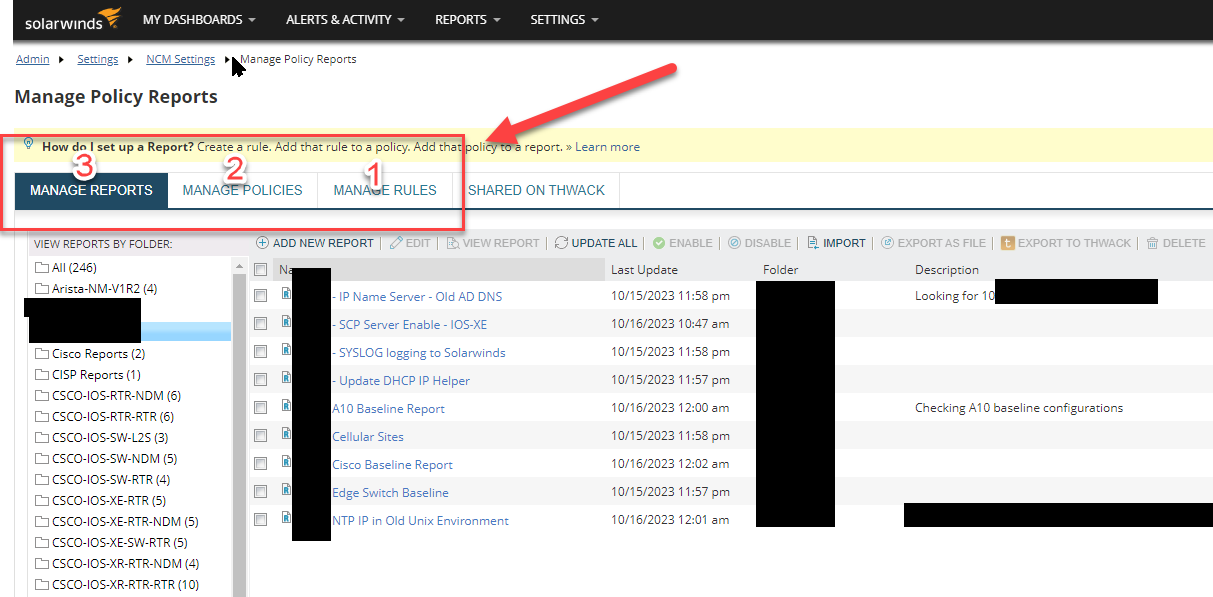Click the folder tree vertical scrollbar

[x=239, y=435]
